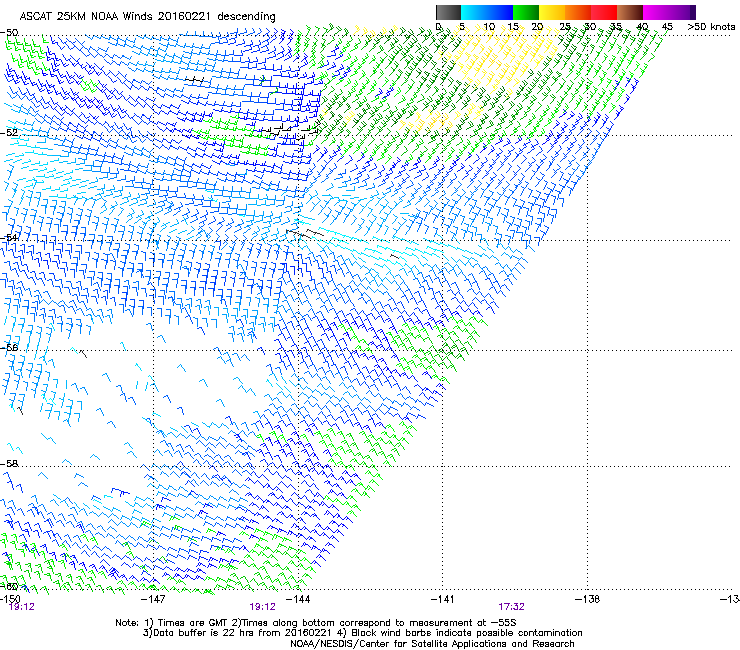Screen dimensions: 740x650
Task: Click the brown 35–40 knots legend segment
Action: (x=630, y=12)
